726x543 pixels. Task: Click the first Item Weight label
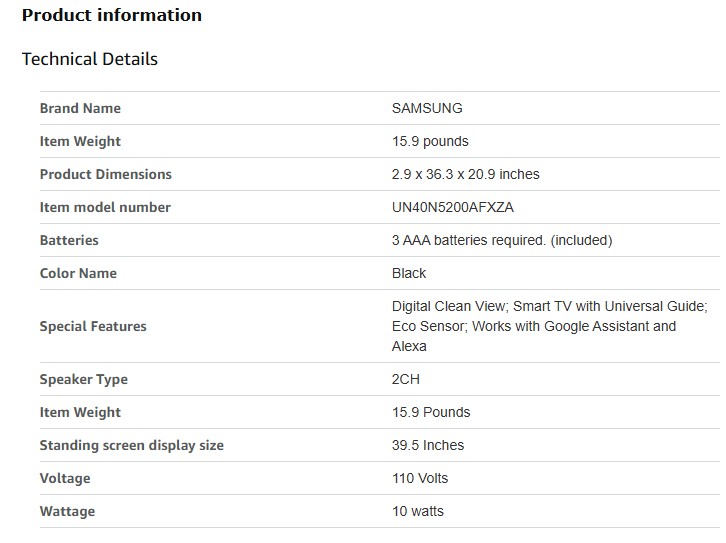pos(80,141)
